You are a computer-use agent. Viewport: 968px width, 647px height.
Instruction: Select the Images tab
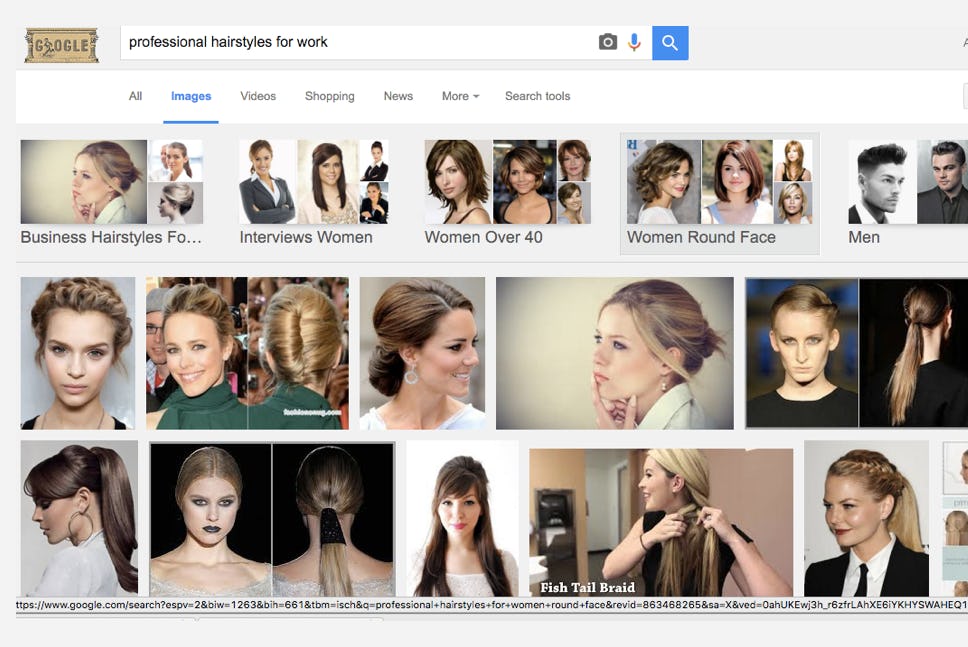click(x=191, y=96)
